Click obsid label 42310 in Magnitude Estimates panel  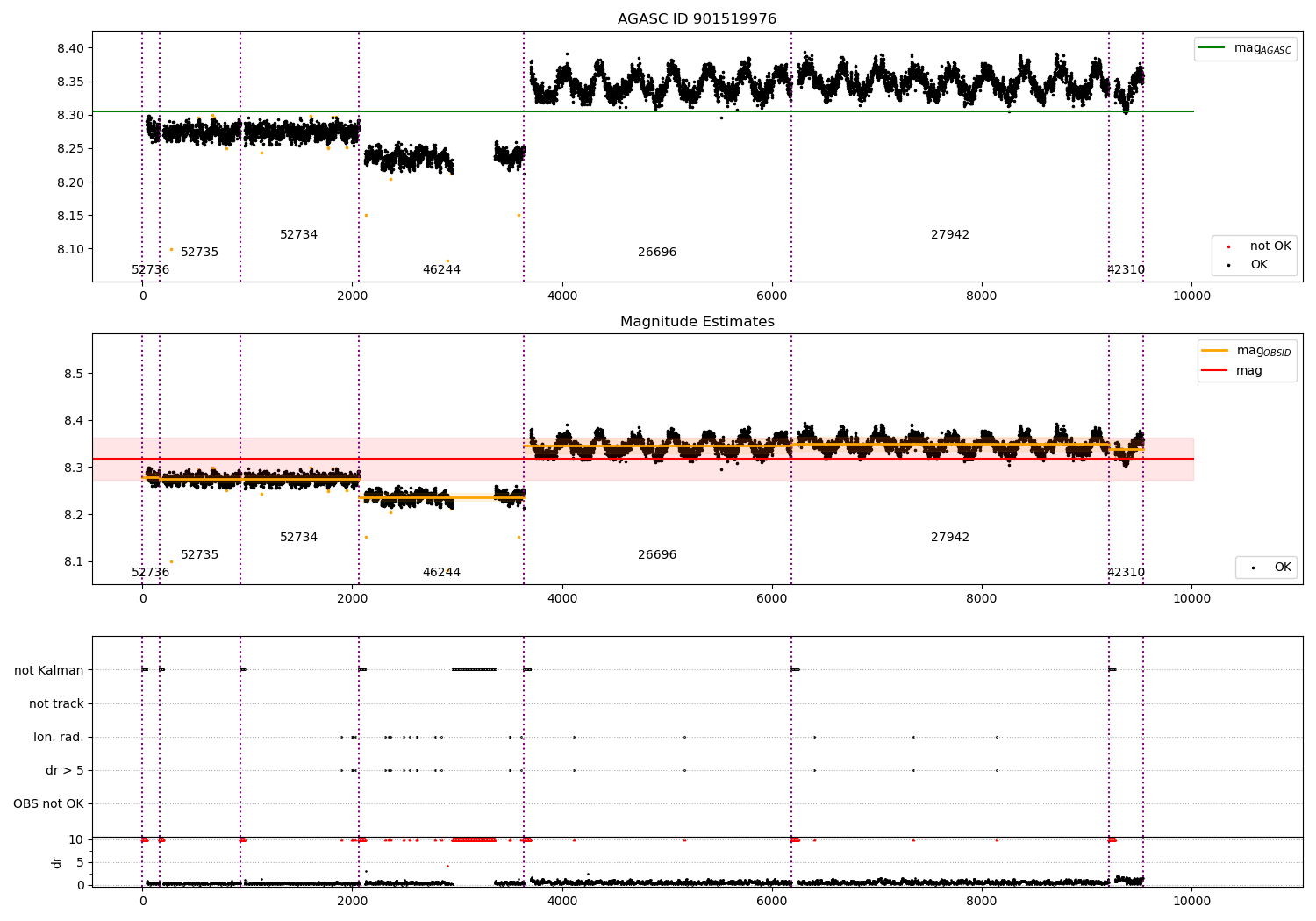pos(1126,573)
